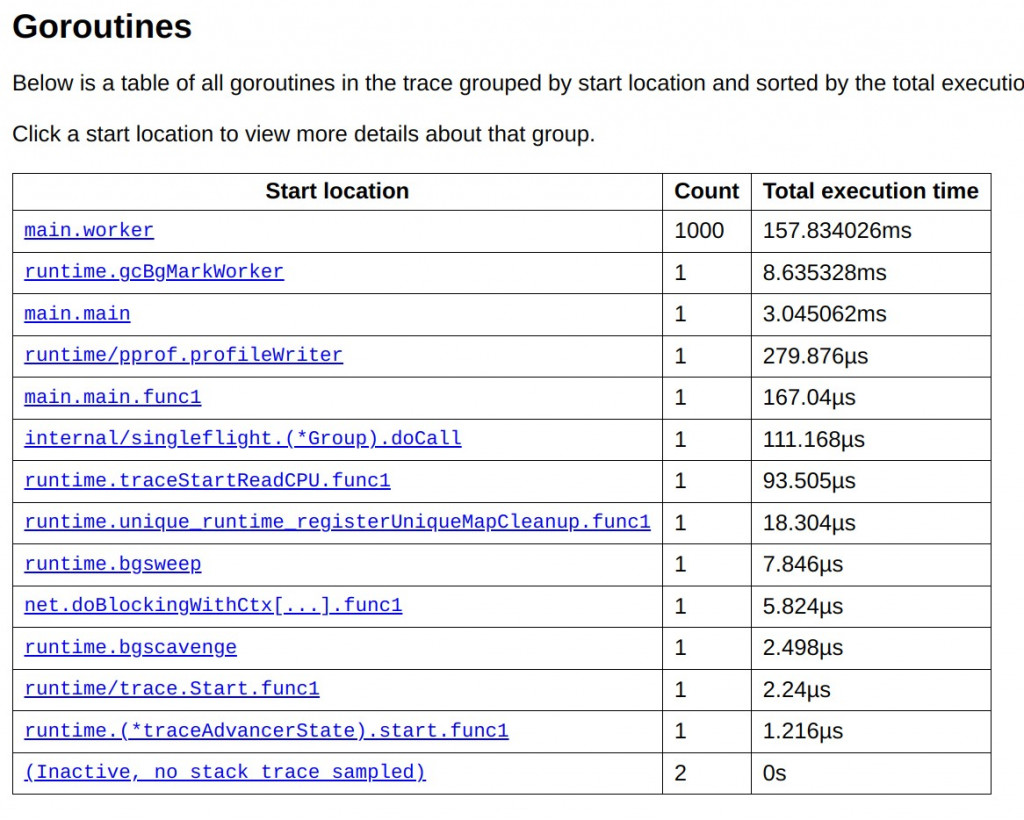This screenshot has height=820, width=1024.
Task: Click the 157.834026ms execution time cell
Action: pyautogui.click(x=837, y=231)
